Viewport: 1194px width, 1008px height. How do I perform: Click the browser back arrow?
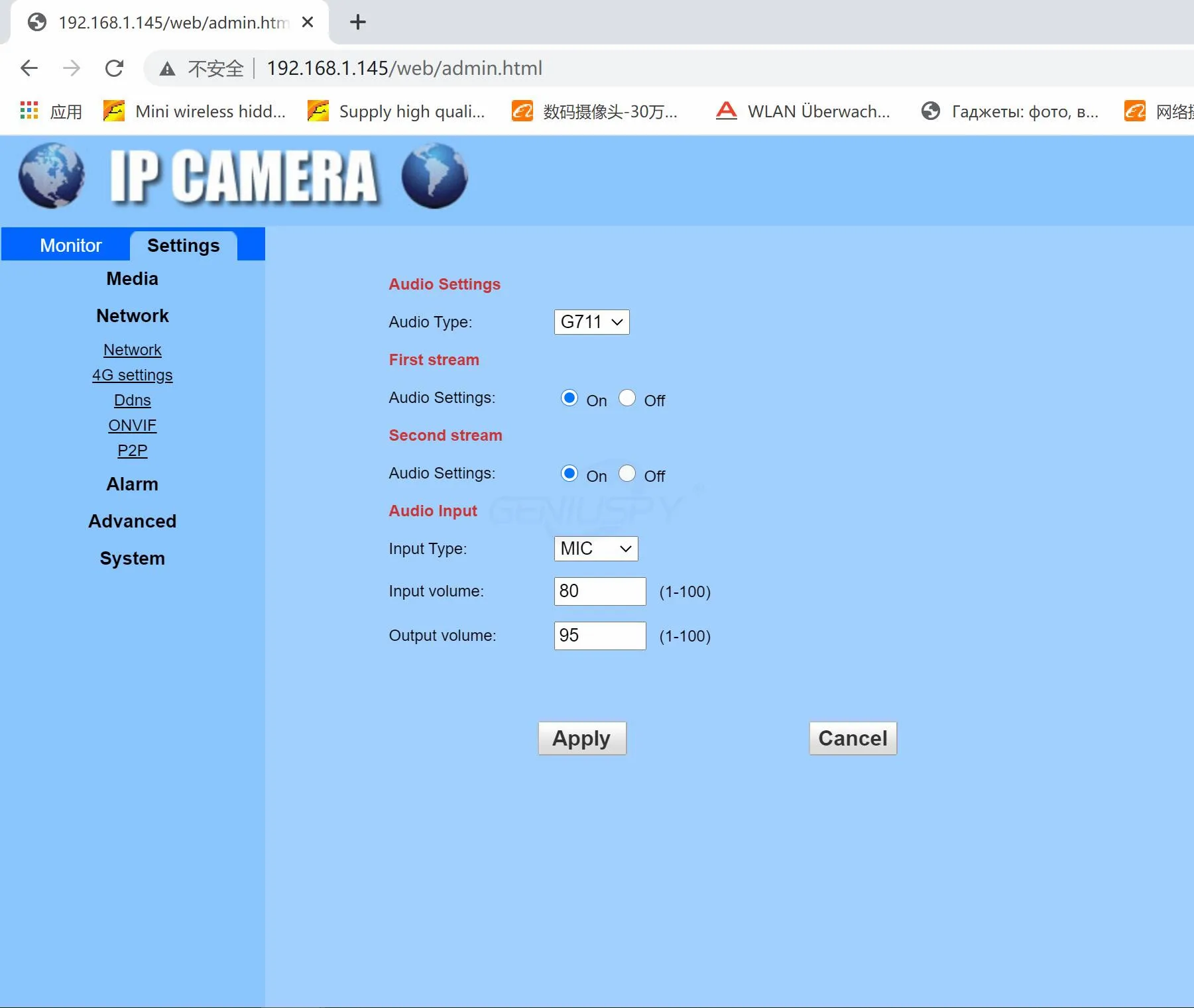click(x=29, y=68)
